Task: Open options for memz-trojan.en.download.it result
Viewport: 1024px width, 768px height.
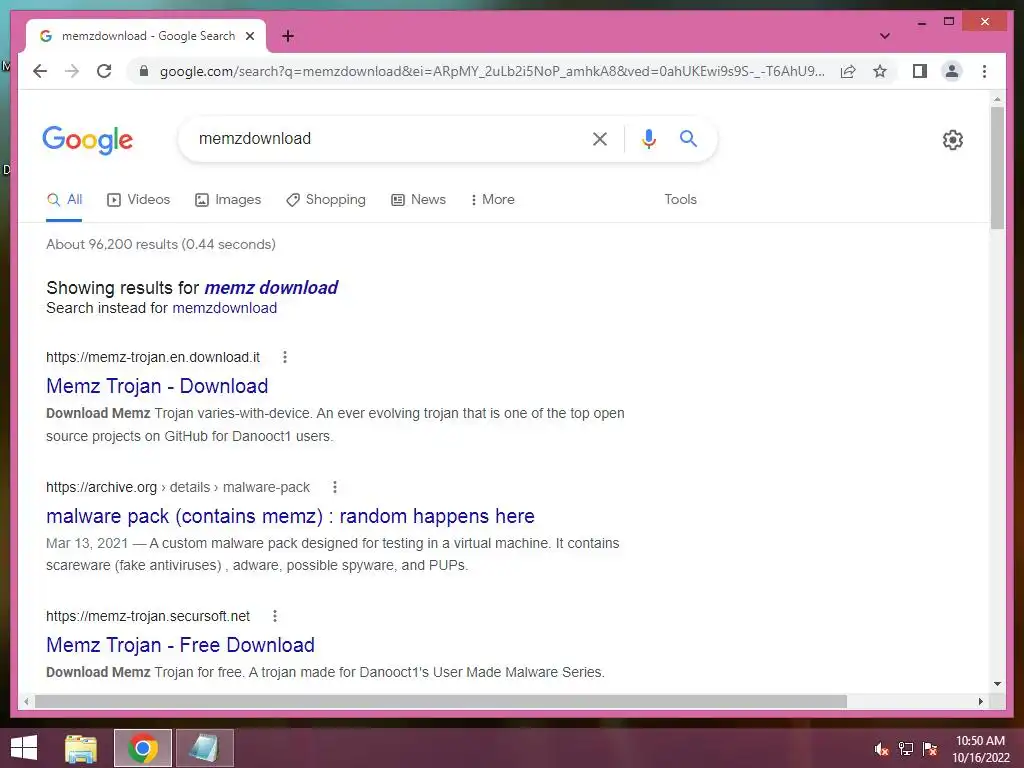Action: click(285, 357)
